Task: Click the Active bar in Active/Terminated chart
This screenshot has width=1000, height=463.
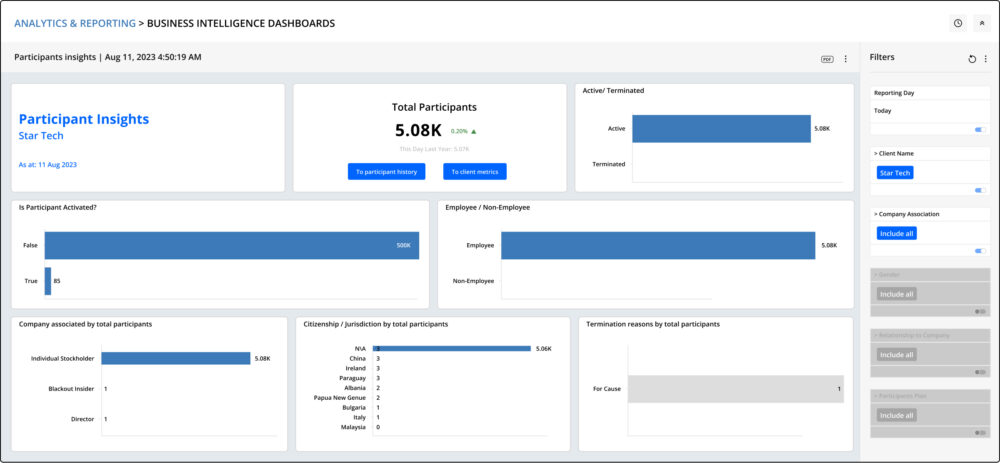Action: click(721, 129)
